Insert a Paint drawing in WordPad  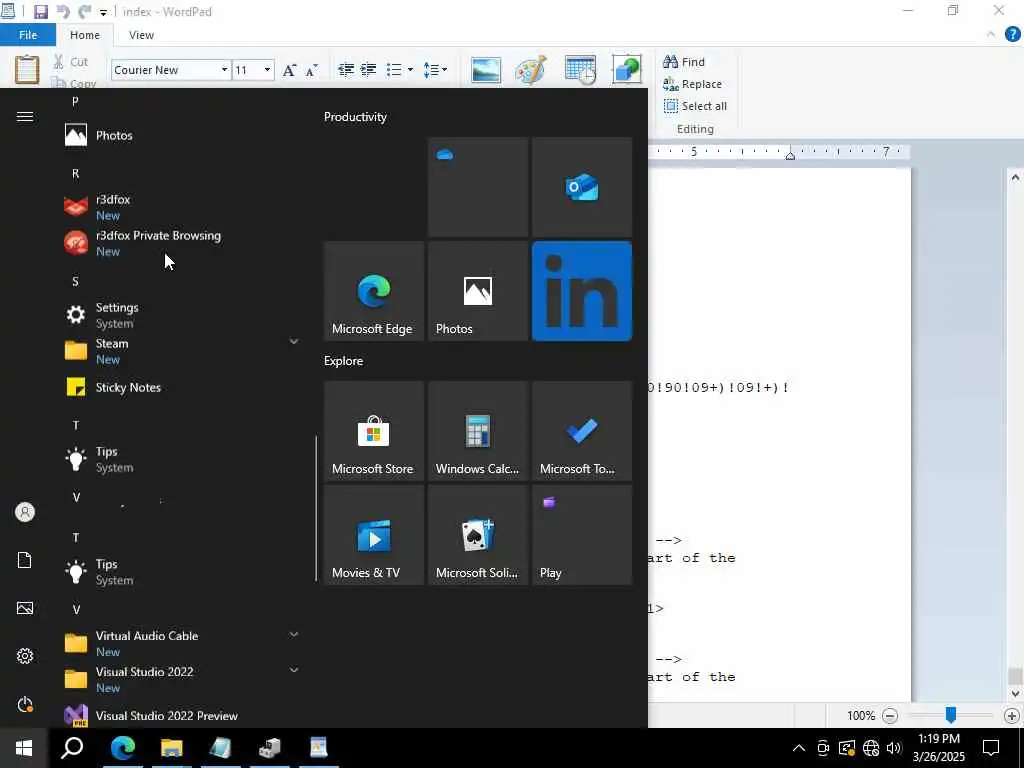(531, 70)
